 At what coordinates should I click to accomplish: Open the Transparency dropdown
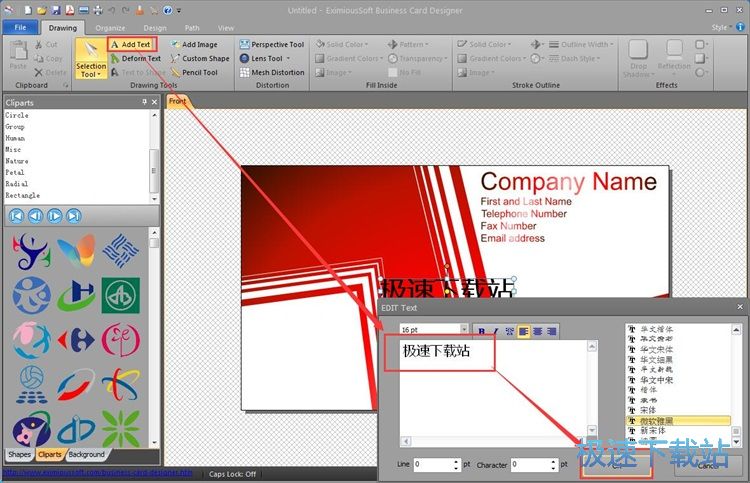click(418, 58)
